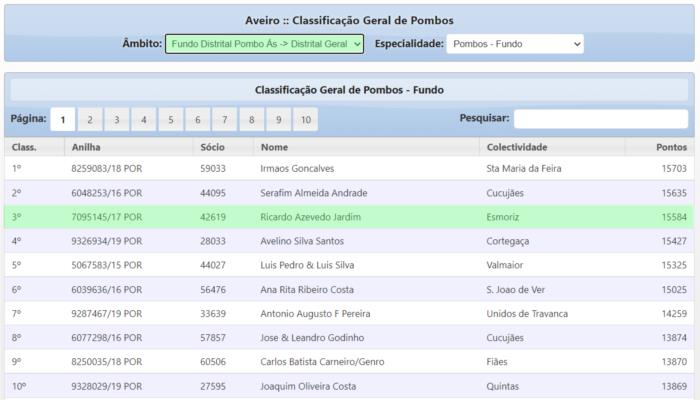The width and height of the screenshot is (700, 400).
Task: Sort by Nome column header
Action: point(274,147)
